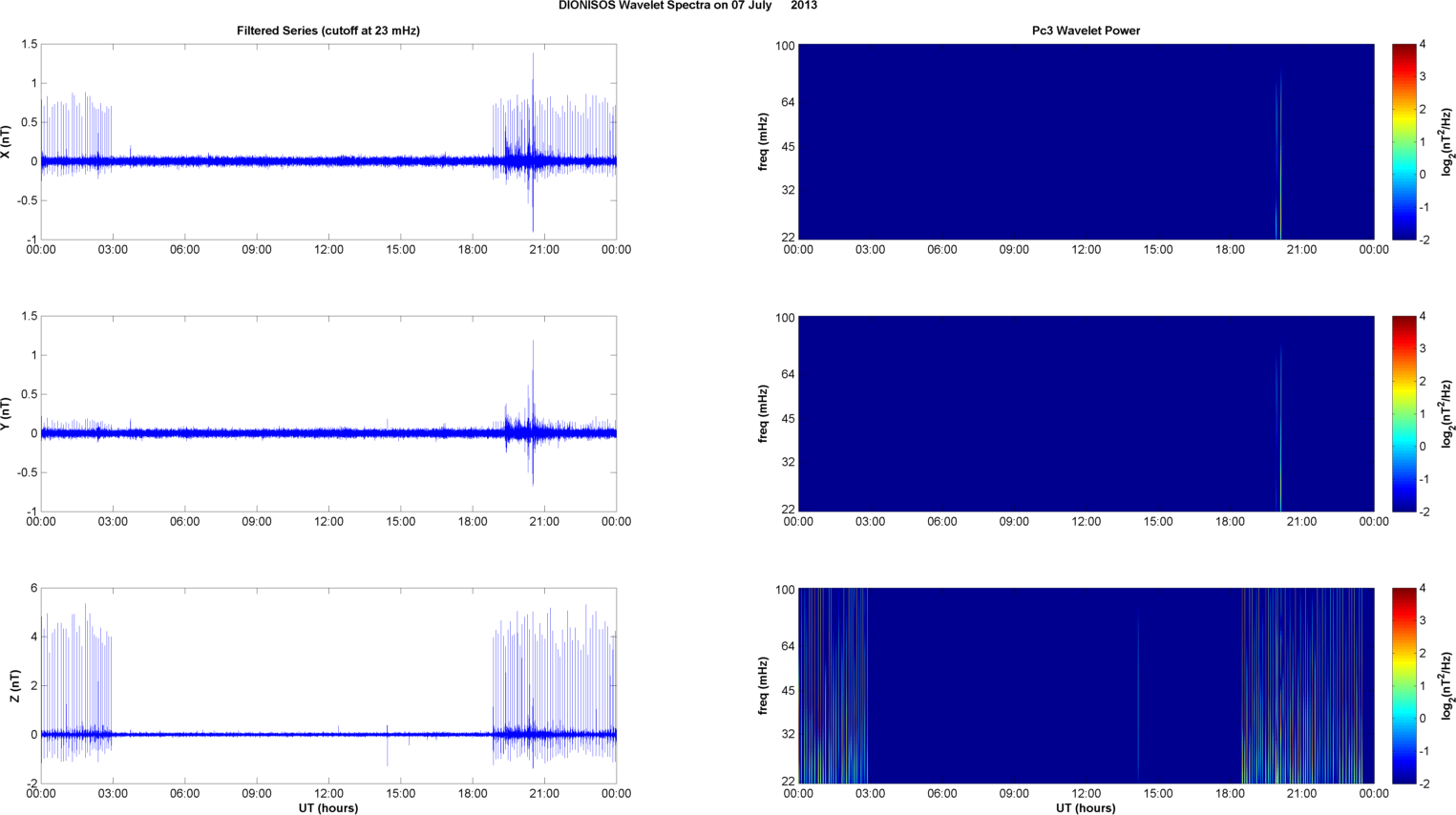Click the "21:00" tick under the Y time series

pos(544,522)
